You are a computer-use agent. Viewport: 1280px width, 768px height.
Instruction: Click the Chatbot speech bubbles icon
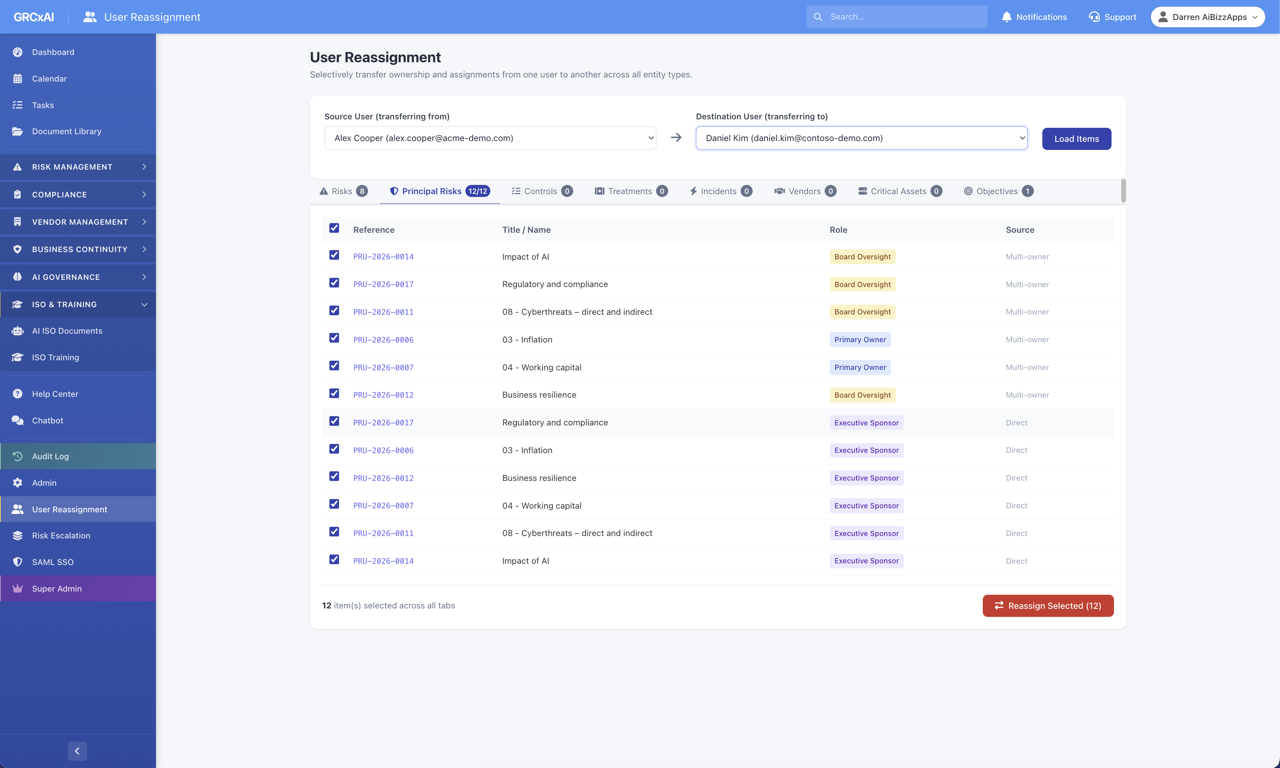pyautogui.click(x=17, y=421)
